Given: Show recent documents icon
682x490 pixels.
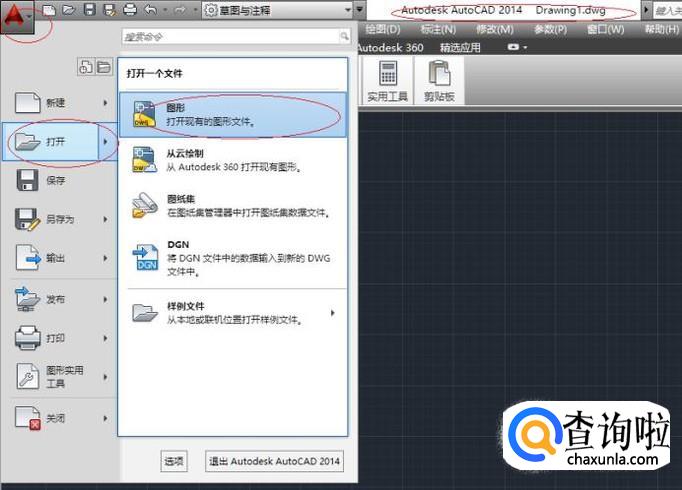Looking at the screenshot, I should [86, 67].
